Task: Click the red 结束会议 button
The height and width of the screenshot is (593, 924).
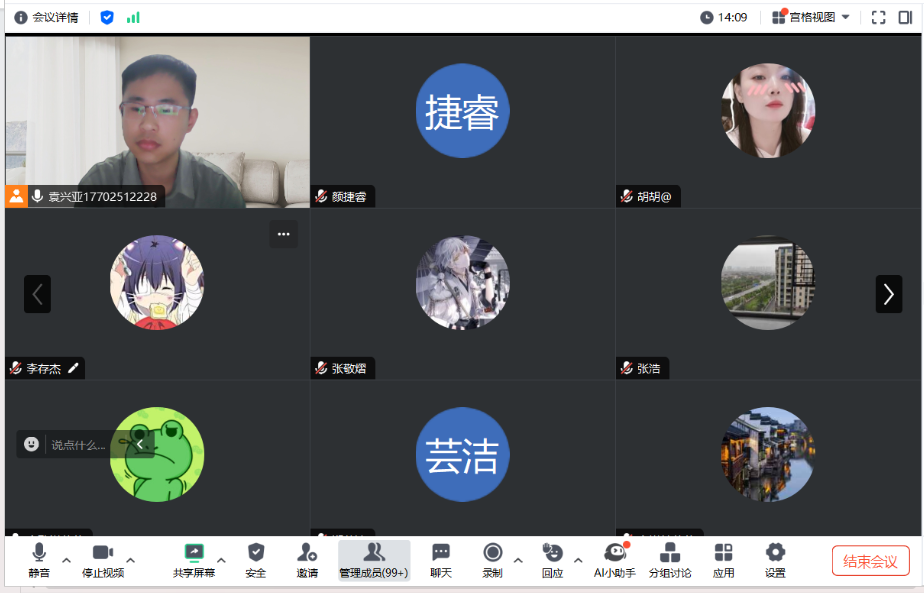Action: [x=870, y=561]
